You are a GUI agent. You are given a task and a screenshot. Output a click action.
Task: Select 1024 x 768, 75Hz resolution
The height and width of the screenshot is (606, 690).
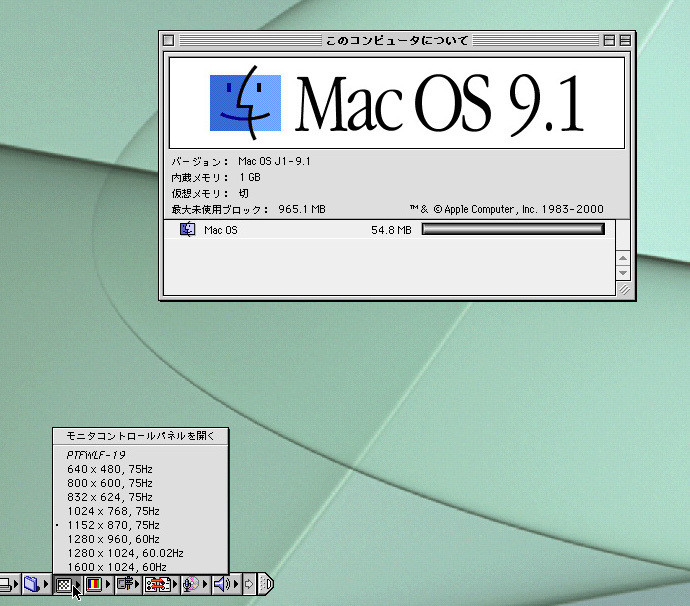coord(140,511)
